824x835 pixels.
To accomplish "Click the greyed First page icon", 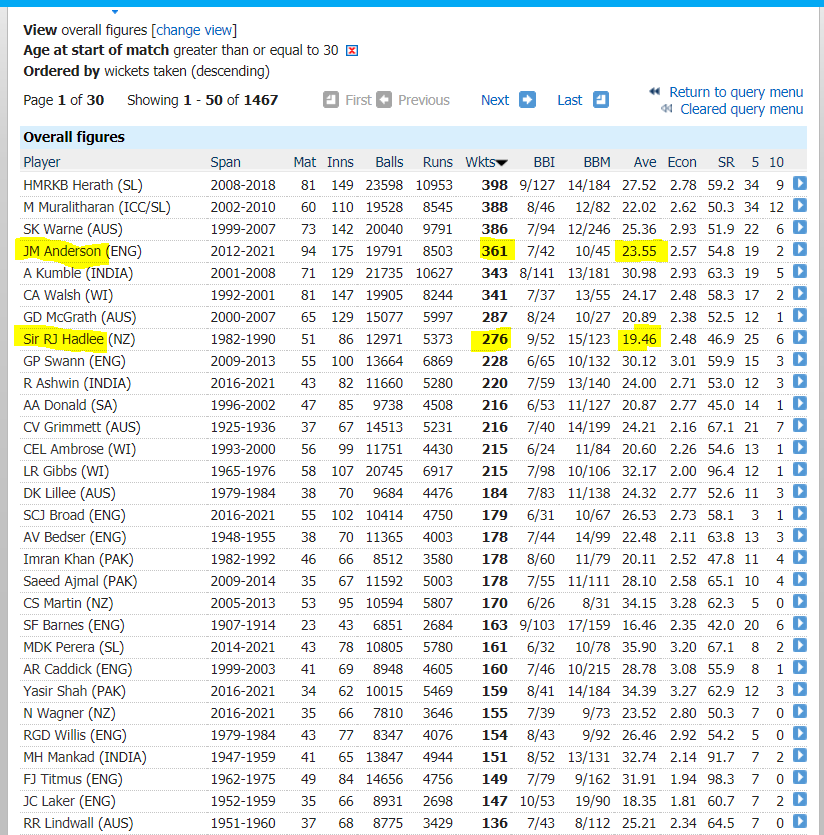I will coord(331,100).
